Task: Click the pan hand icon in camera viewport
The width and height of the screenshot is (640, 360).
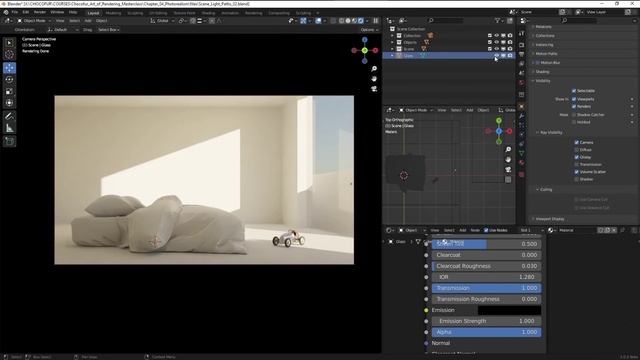Action: click(x=374, y=79)
